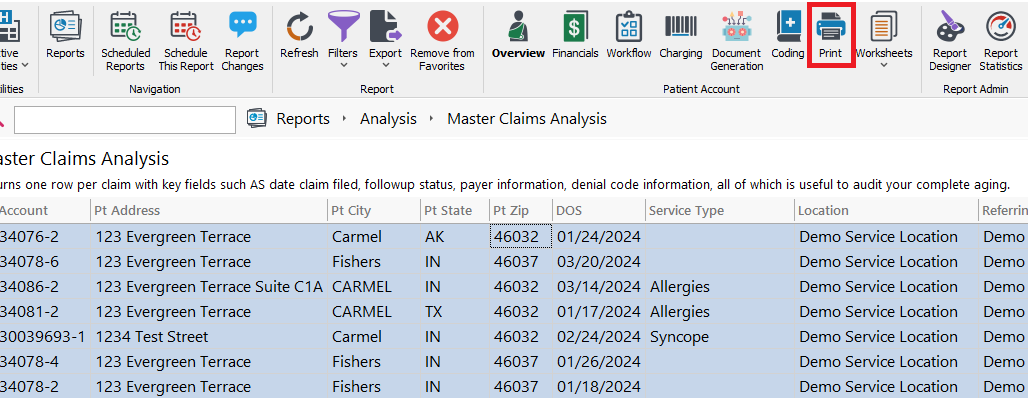
Task: Click Remove from Favorites icon
Action: coord(443,26)
